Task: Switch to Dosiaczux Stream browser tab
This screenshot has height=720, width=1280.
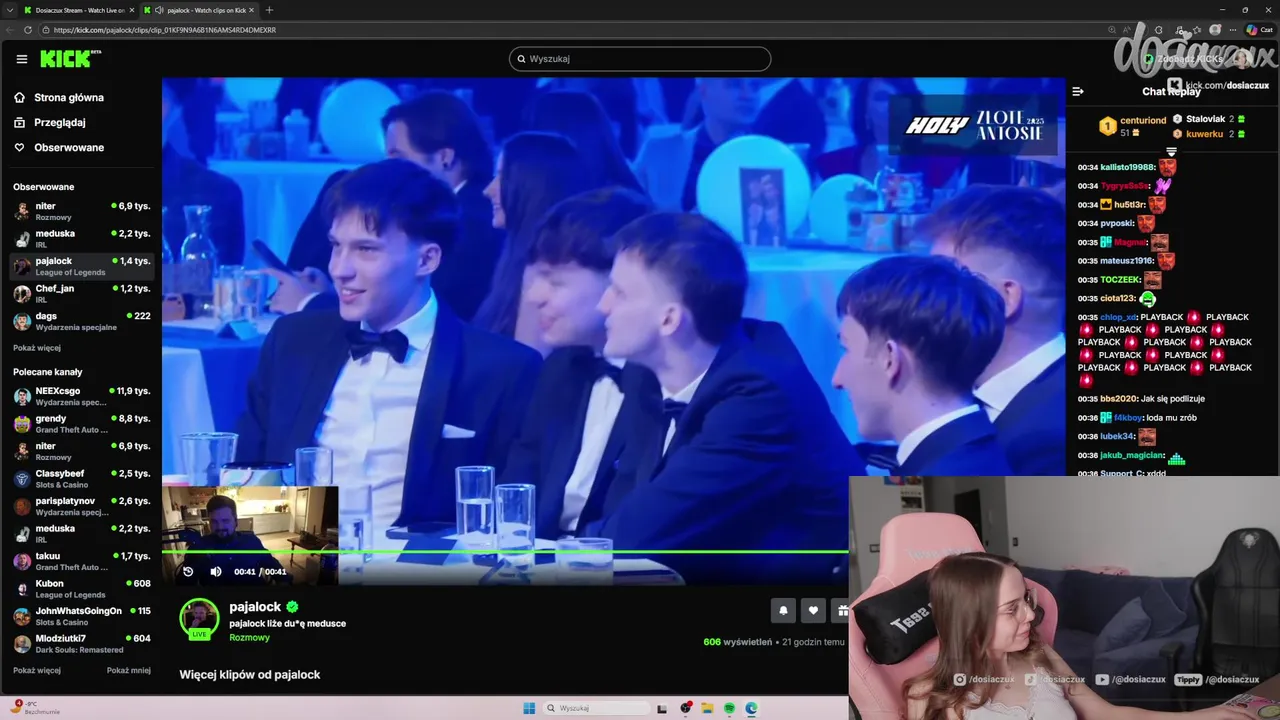Action: (x=79, y=10)
